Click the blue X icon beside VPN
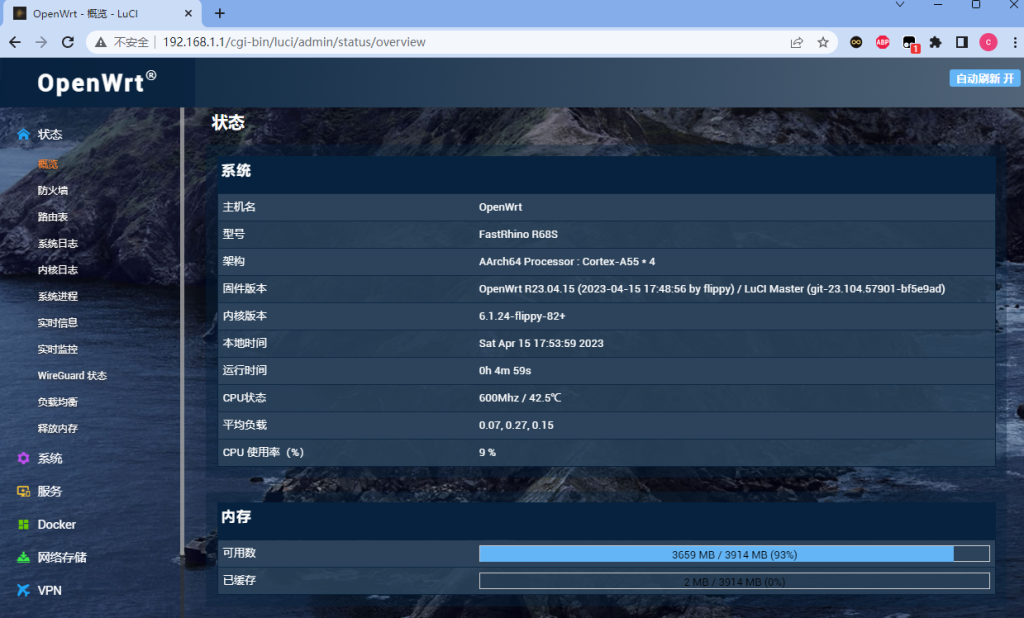Image resolution: width=1024 pixels, height=618 pixels. [x=24, y=591]
